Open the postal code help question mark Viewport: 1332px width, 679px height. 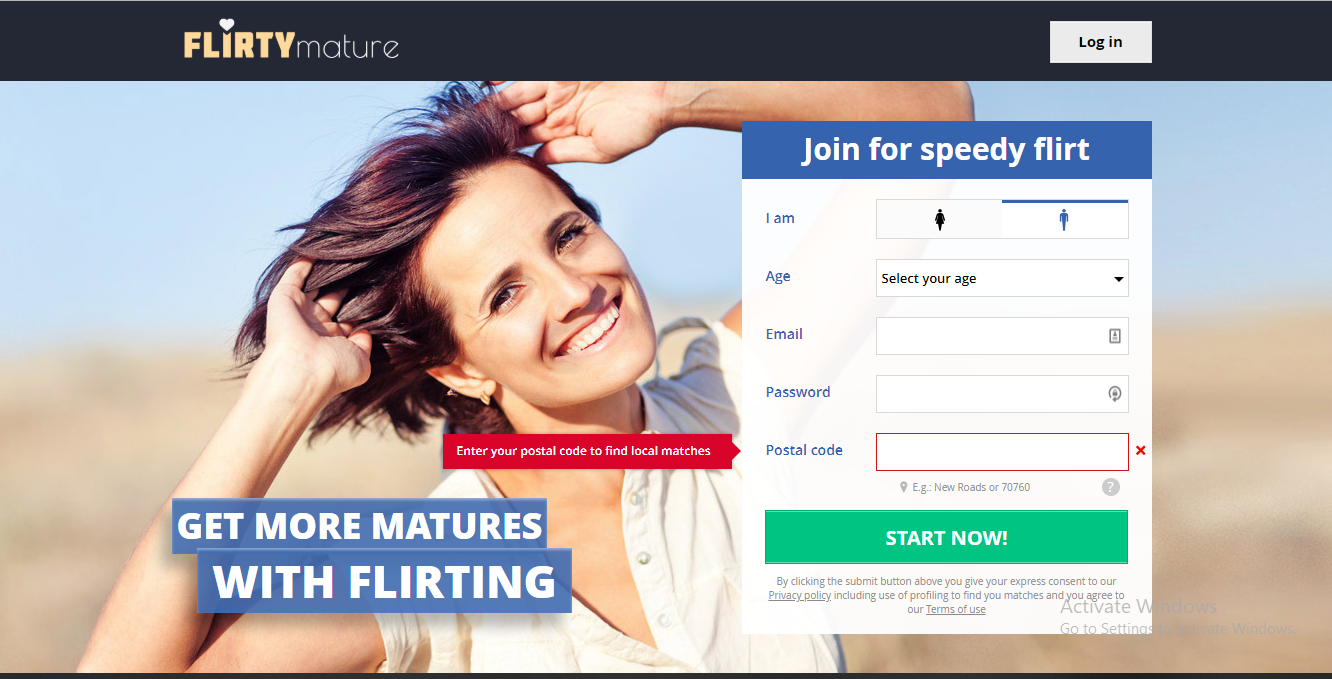1111,487
